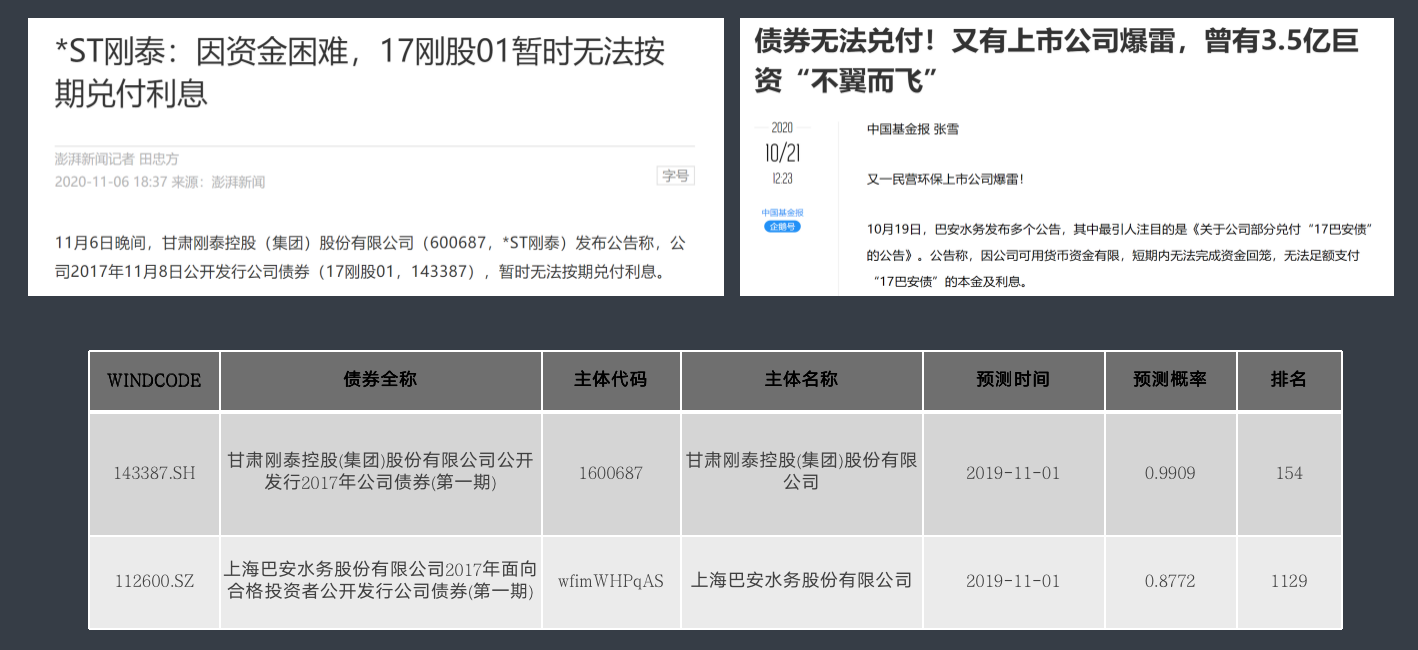The width and height of the screenshot is (1418, 650).
Task: Click text 又一民营环保上市公司爆雷！
Action: click(x=945, y=179)
